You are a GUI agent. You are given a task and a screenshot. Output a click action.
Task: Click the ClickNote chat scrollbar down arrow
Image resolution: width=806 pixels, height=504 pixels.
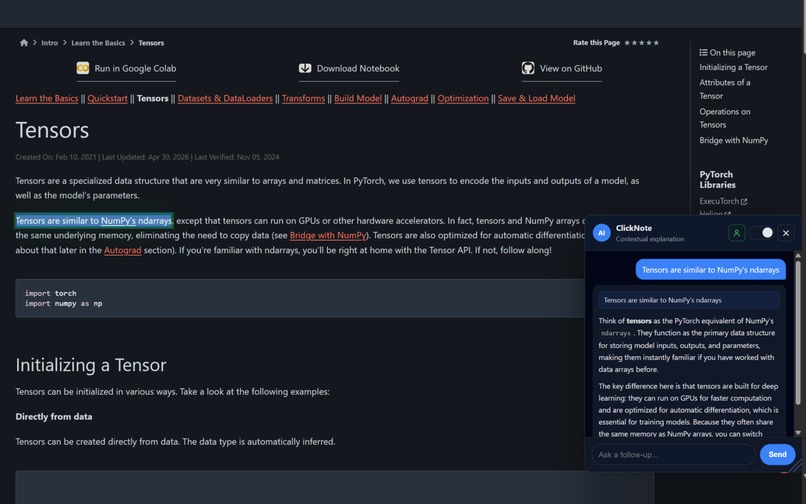click(x=798, y=433)
